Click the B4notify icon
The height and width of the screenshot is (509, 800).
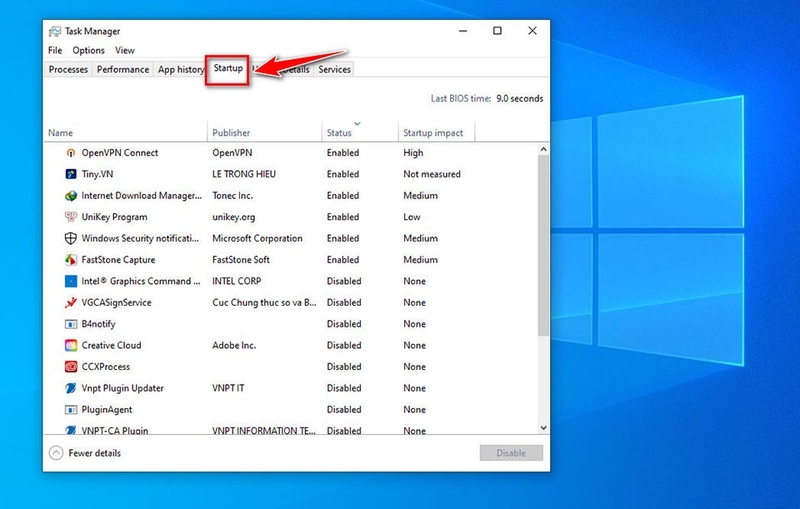tap(71, 324)
